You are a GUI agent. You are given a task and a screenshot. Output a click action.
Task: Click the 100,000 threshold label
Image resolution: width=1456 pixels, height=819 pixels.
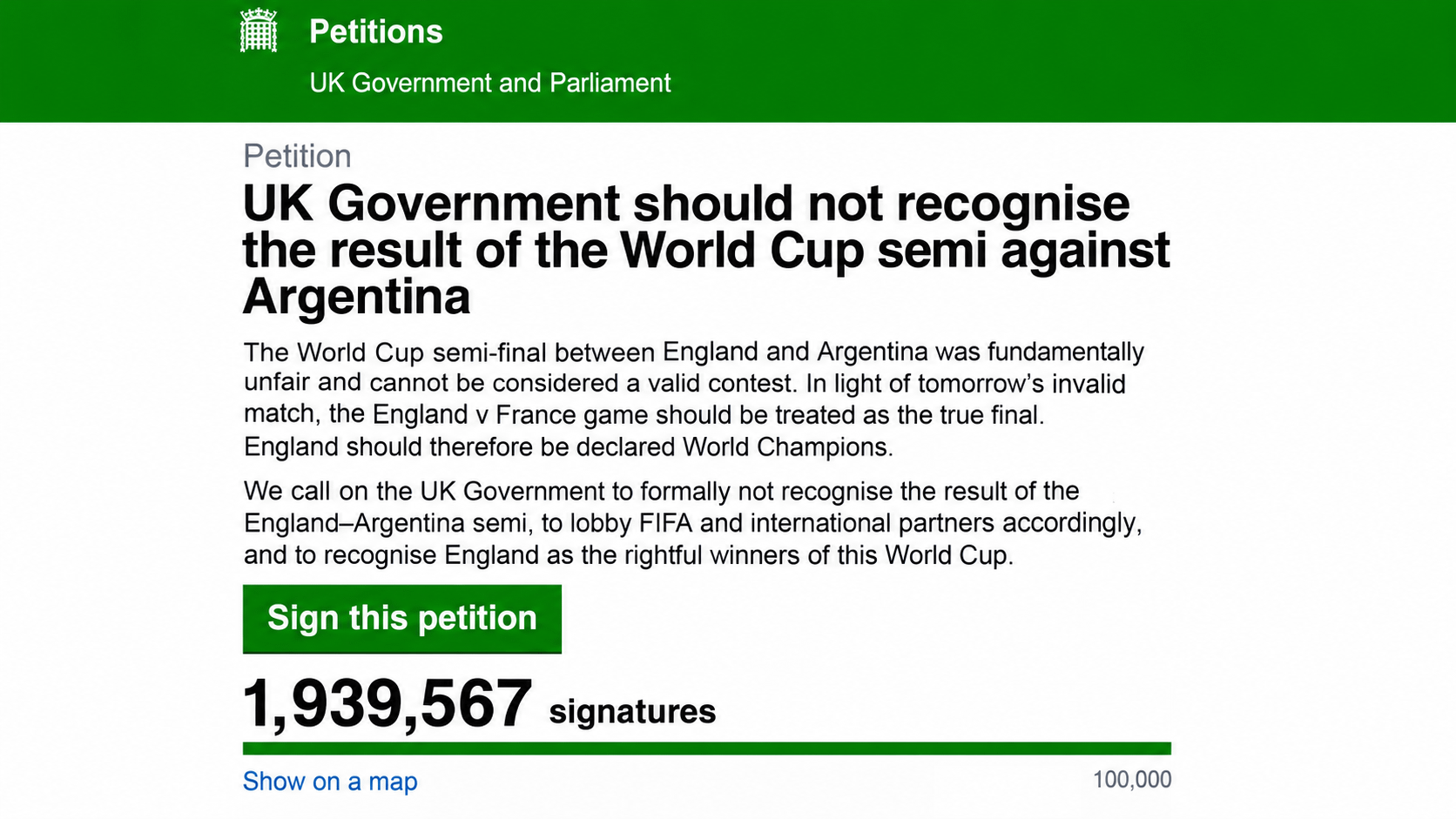click(1132, 780)
